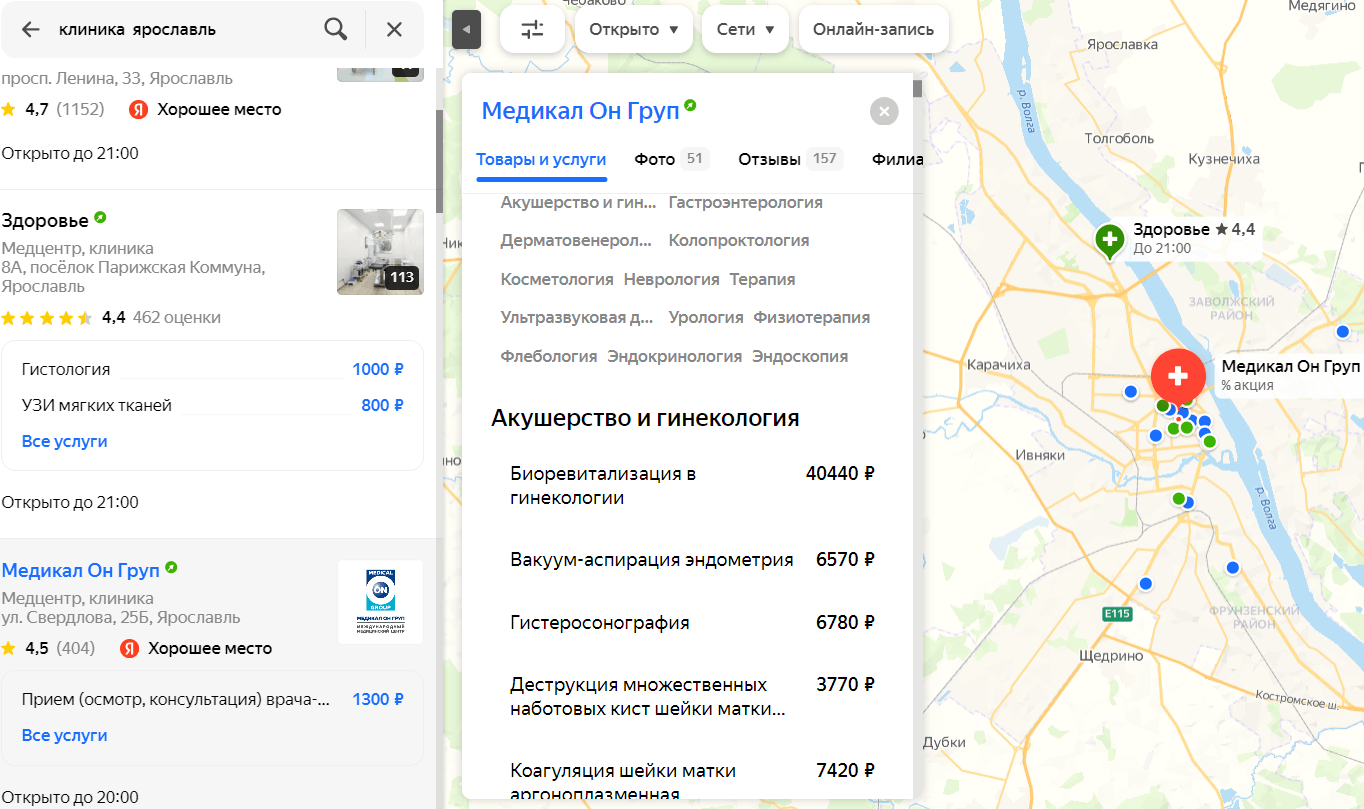Image resolution: width=1364 pixels, height=809 pixels.
Task: Click the green verified badge next to Здоровье
Action: [100, 218]
